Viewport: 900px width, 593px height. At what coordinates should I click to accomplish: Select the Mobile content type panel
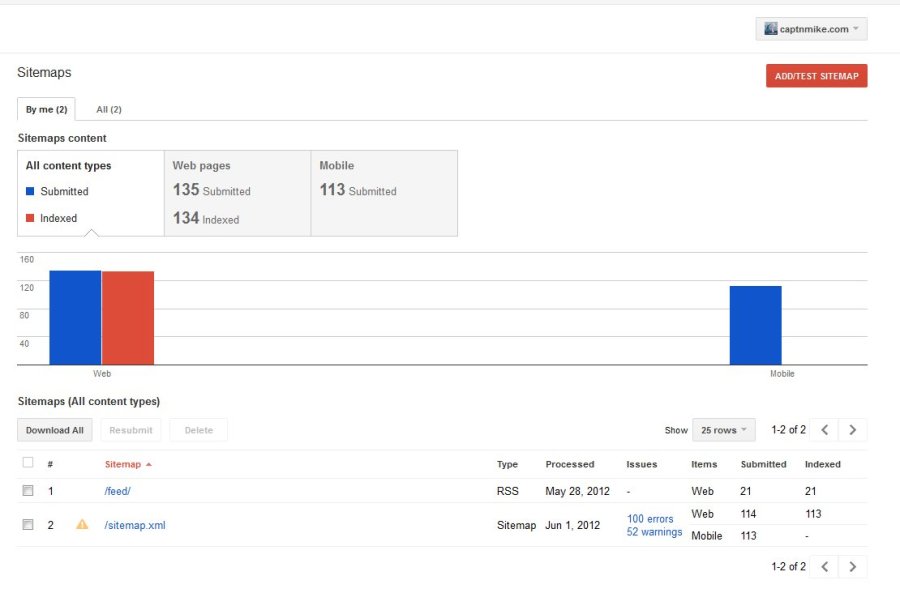384,193
